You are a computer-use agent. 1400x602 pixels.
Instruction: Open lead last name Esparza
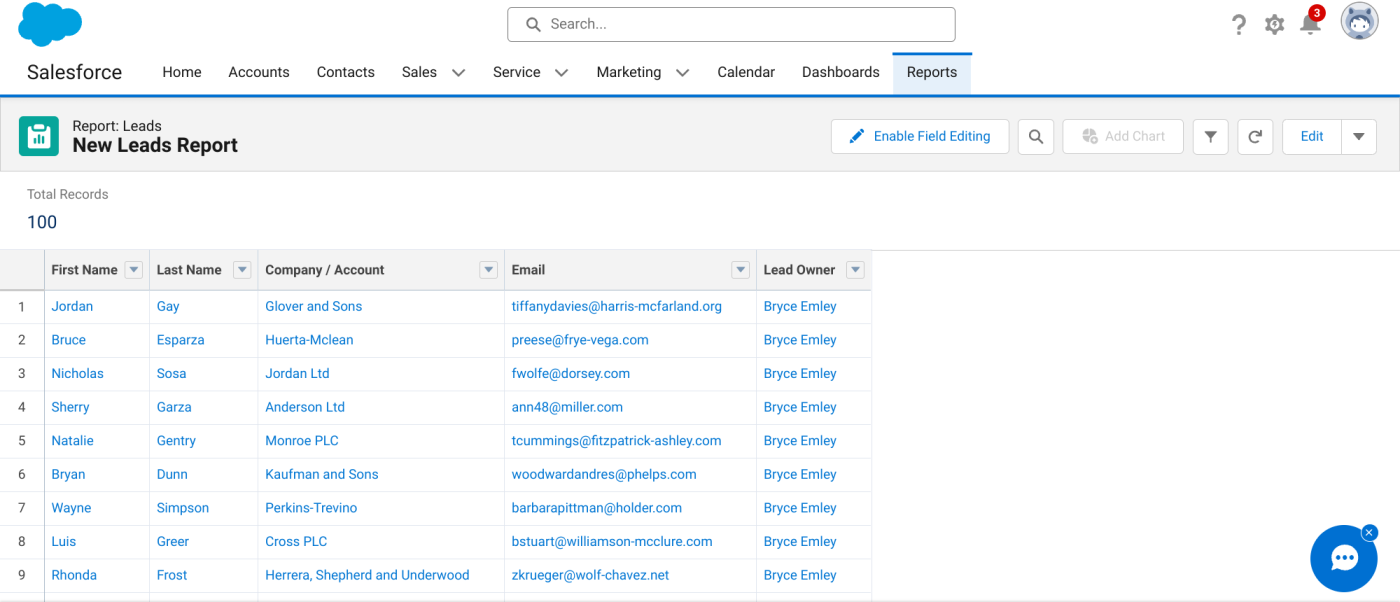pyautogui.click(x=180, y=340)
